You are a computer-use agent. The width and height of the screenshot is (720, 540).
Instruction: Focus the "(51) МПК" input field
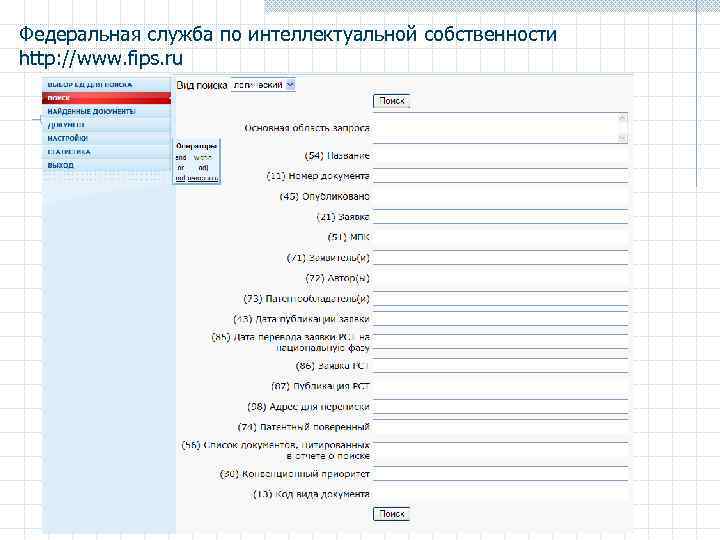(501, 237)
